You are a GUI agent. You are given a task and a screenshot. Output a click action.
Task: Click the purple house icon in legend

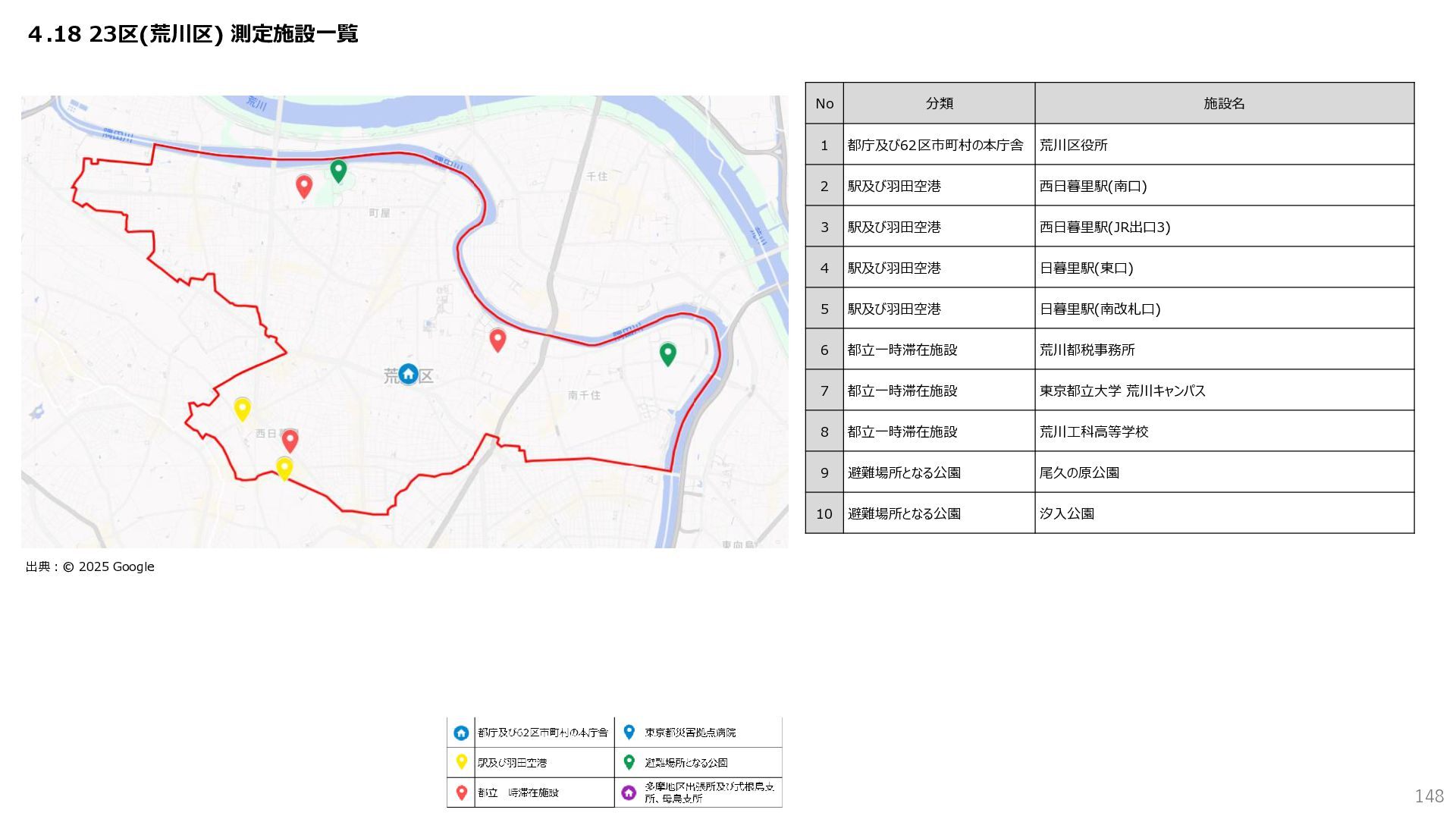click(x=629, y=792)
